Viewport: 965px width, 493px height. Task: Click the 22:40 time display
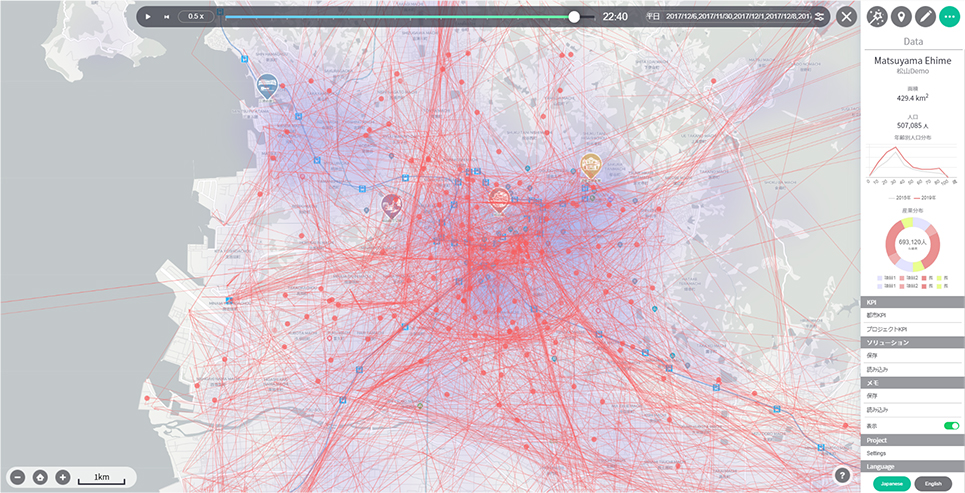[x=615, y=17]
